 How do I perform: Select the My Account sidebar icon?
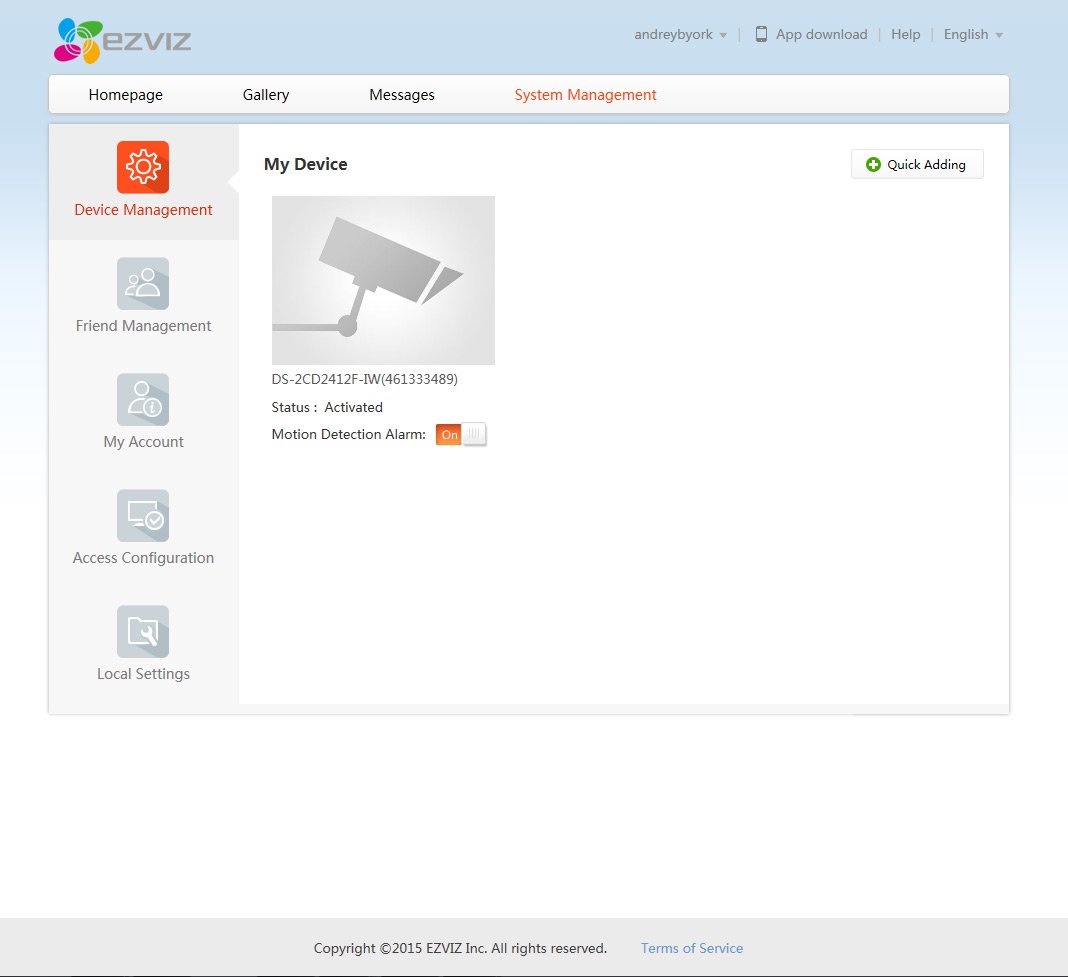tap(143, 399)
